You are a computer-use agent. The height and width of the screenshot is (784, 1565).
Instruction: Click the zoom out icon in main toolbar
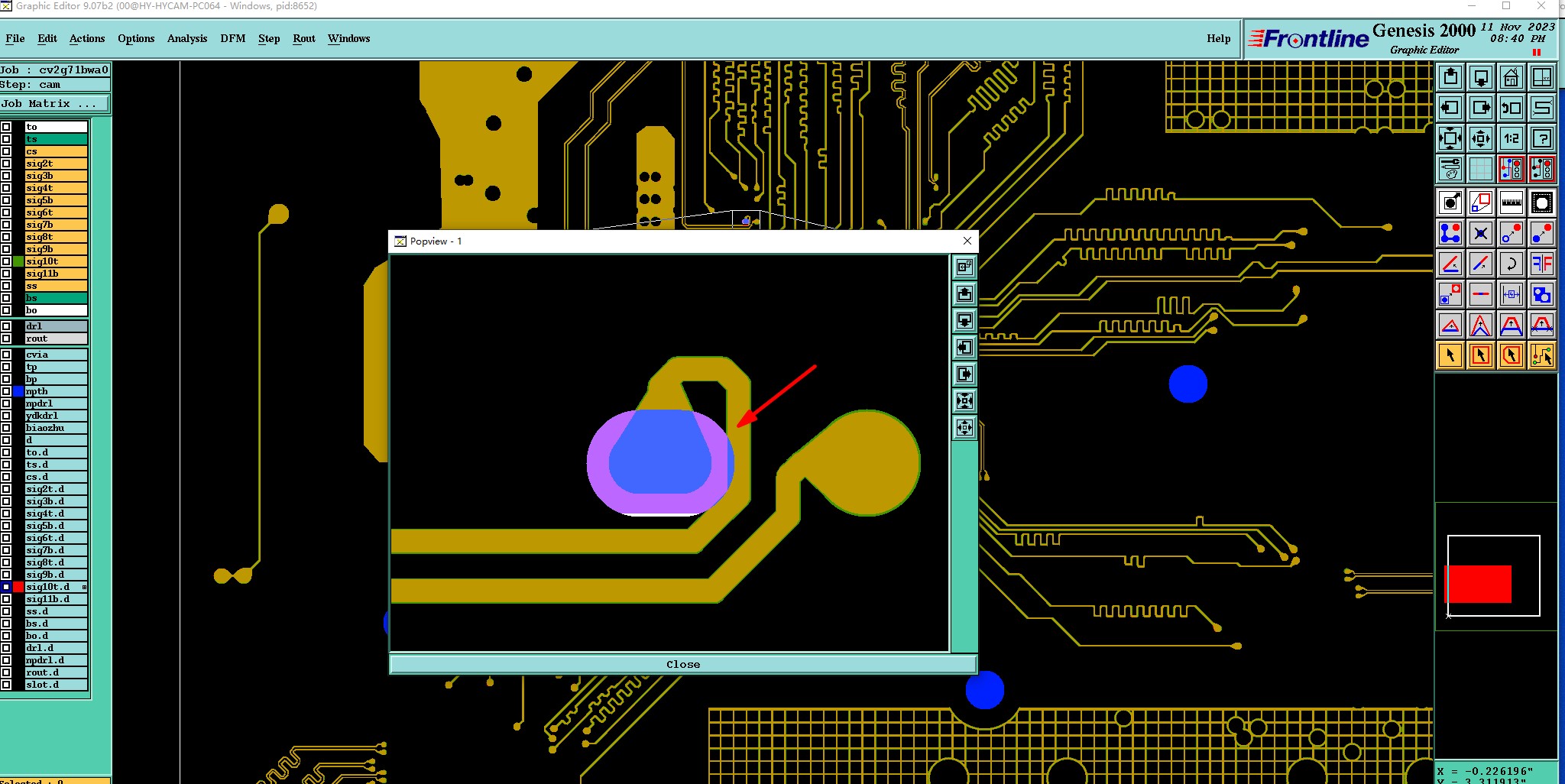[1481, 138]
